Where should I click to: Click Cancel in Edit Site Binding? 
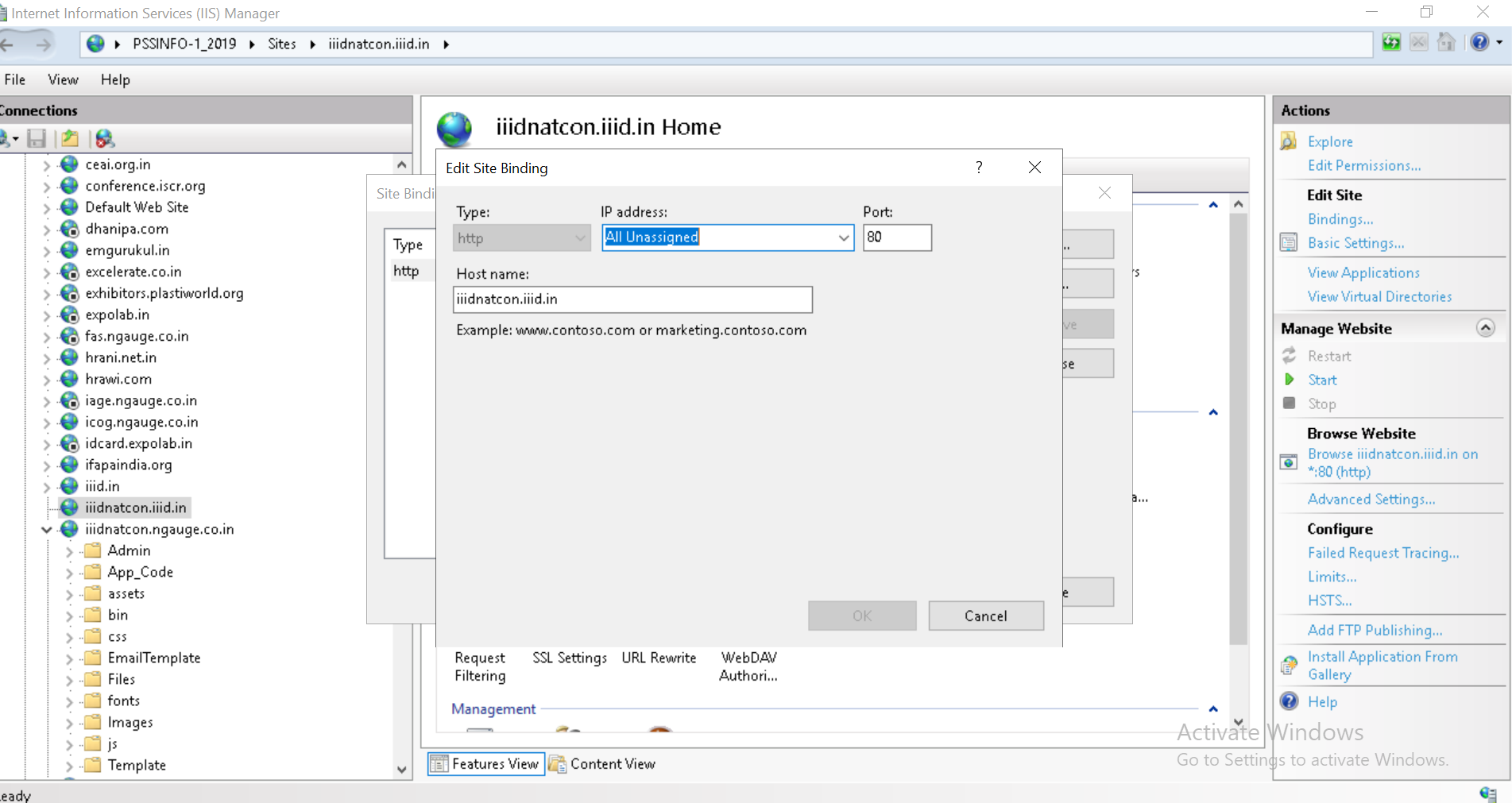tap(986, 616)
